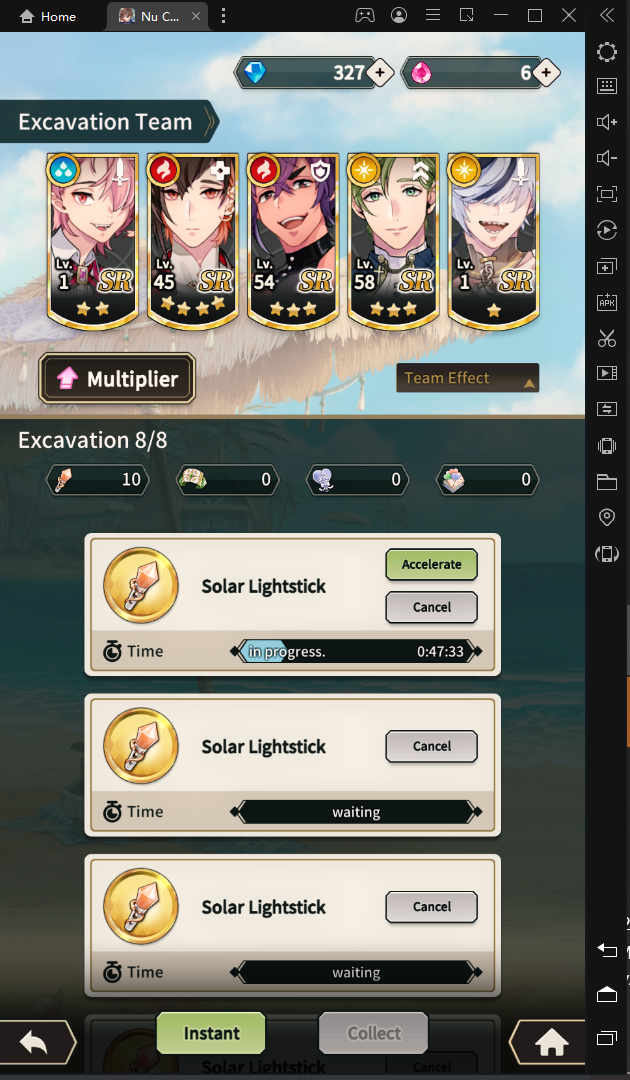The height and width of the screenshot is (1080, 630).
Task: Open the APK install icon
Action: pyautogui.click(x=607, y=302)
